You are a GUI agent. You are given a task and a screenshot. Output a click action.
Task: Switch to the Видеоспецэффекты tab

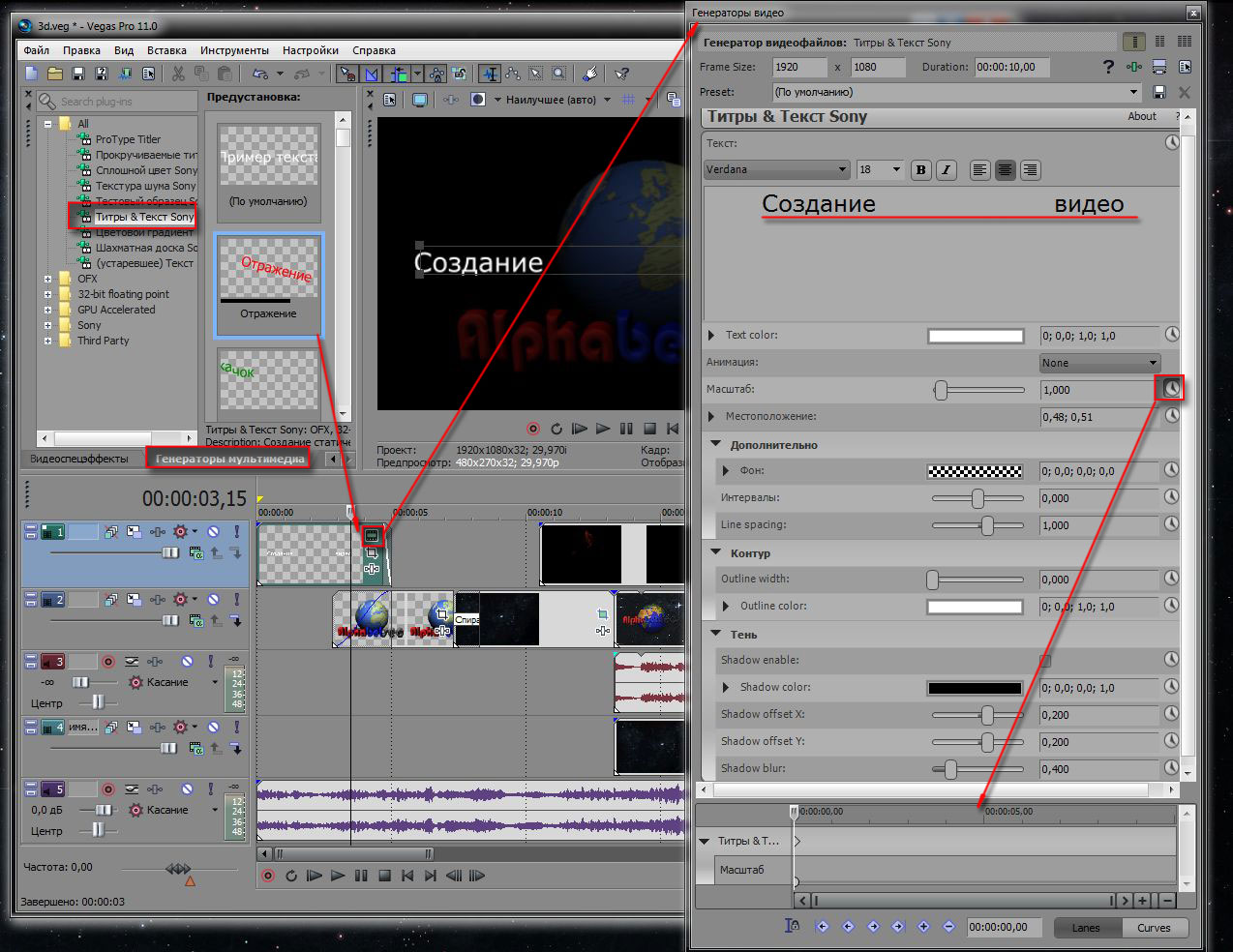pyautogui.click(x=79, y=459)
